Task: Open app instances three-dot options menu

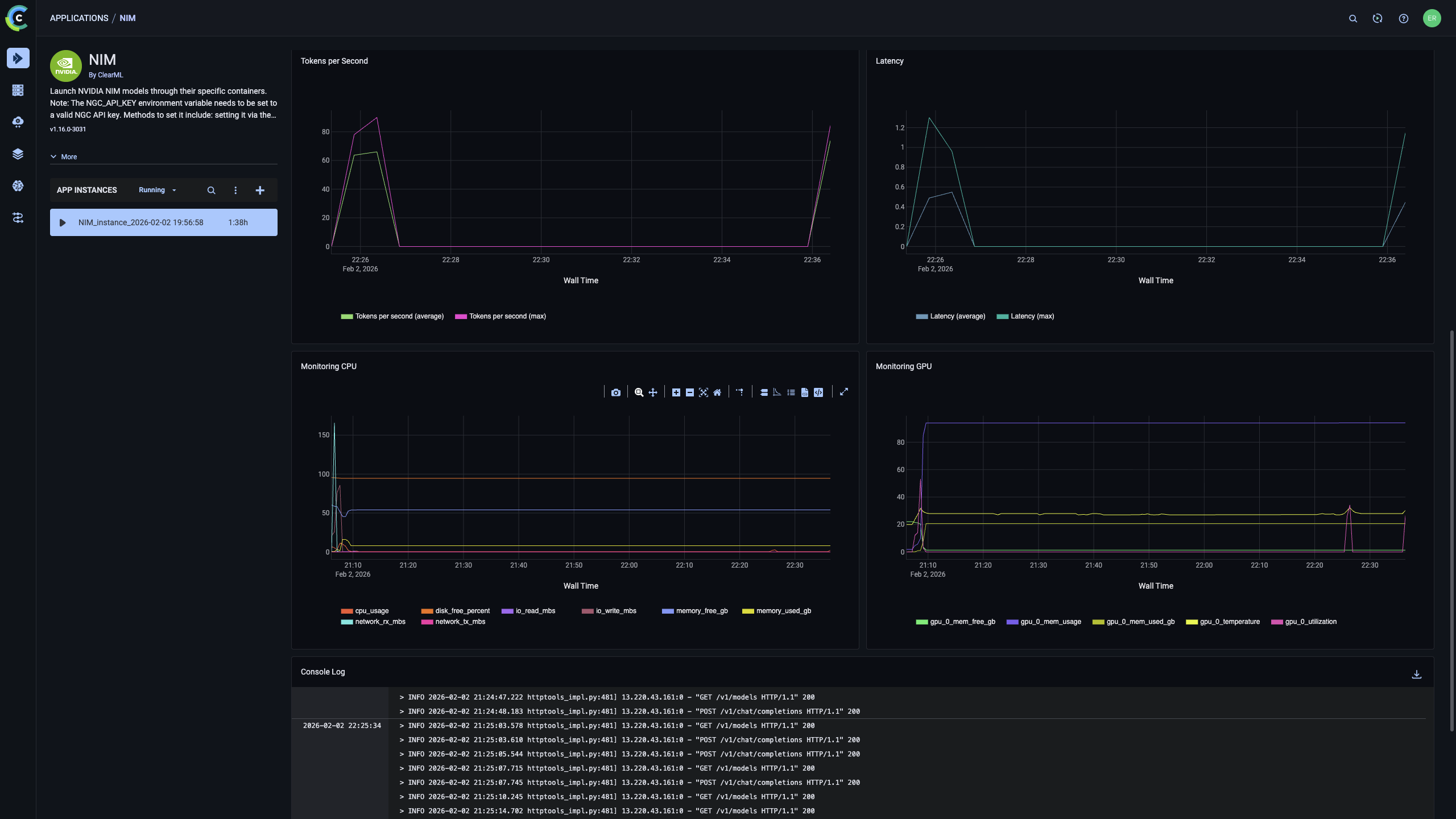Action: (235, 191)
